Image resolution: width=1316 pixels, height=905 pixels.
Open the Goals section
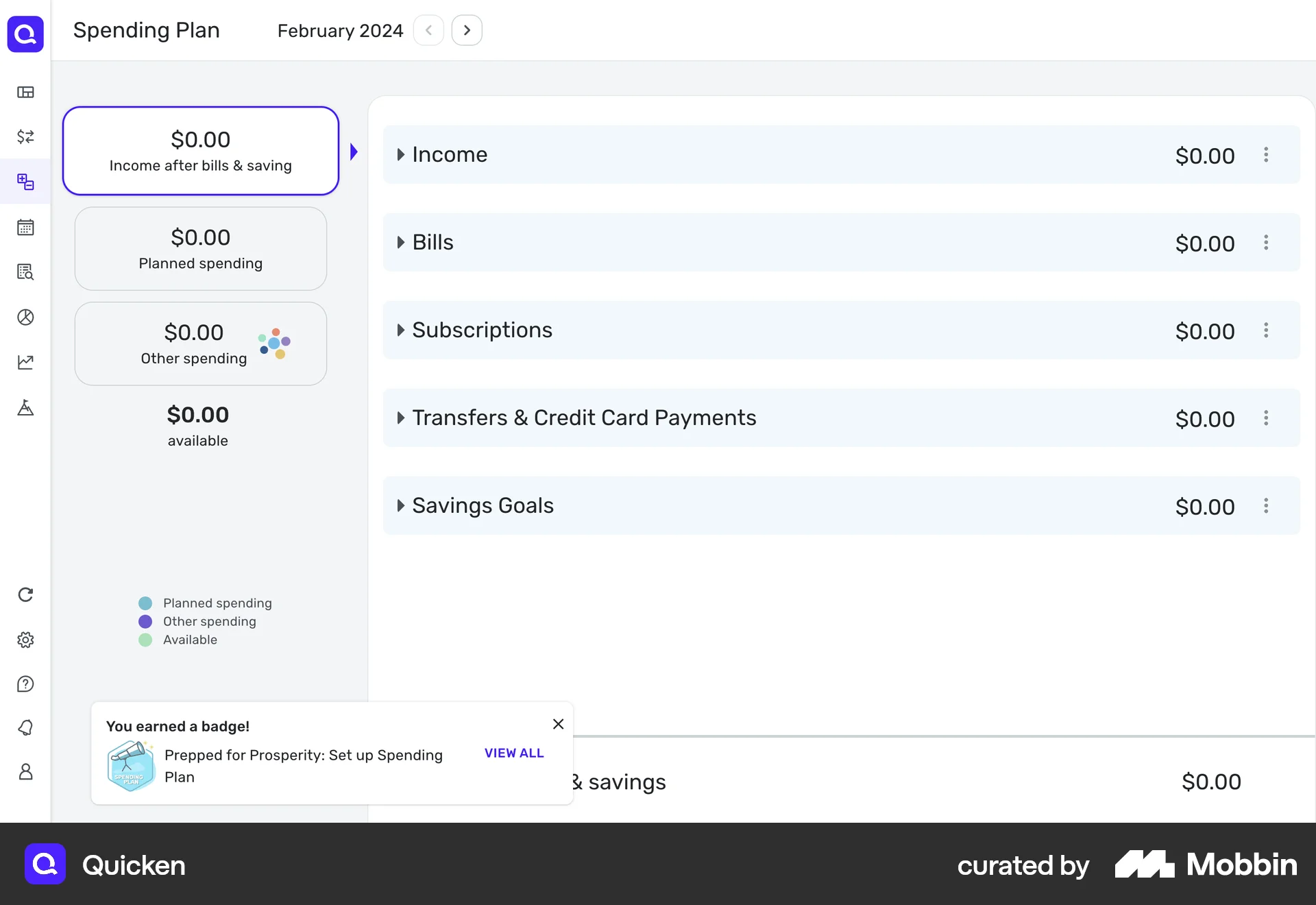coord(25,408)
